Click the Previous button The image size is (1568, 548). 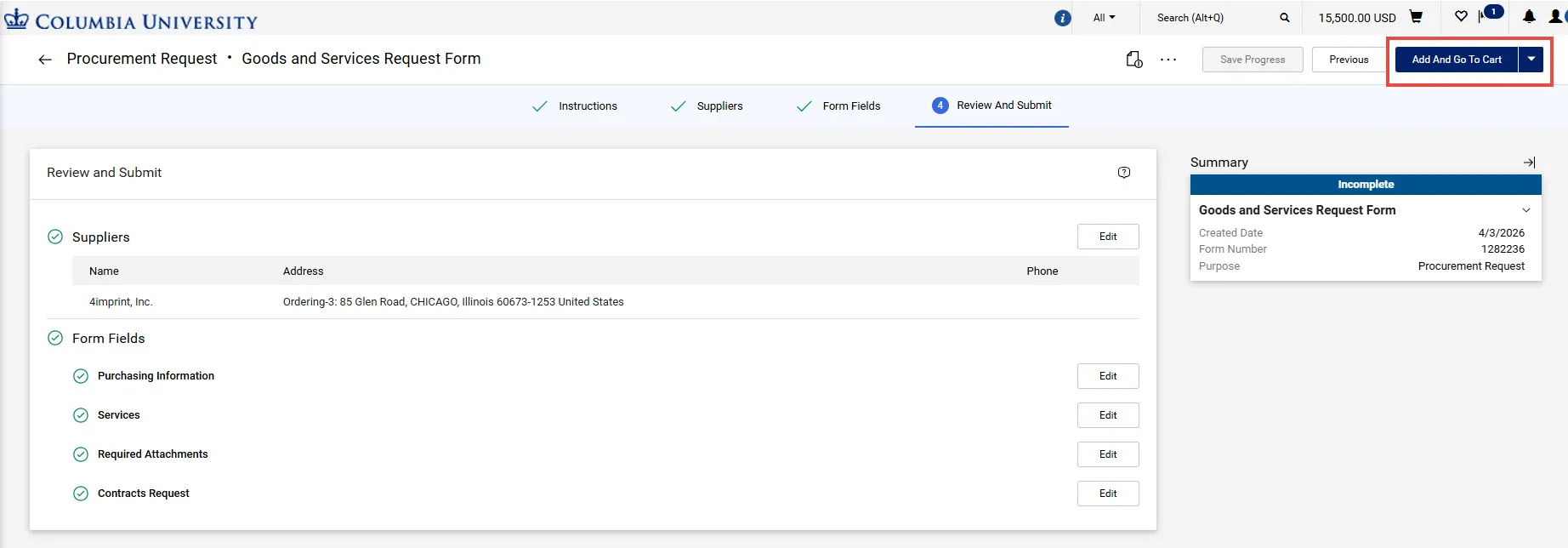coord(1349,60)
